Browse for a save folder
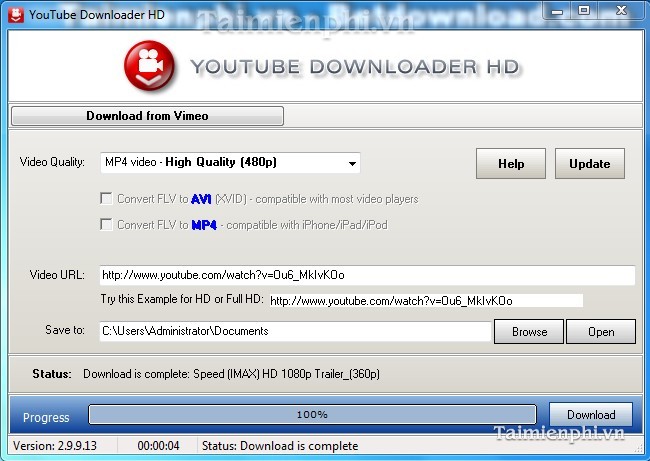The height and width of the screenshot is (461, 650). coord(529,332)
